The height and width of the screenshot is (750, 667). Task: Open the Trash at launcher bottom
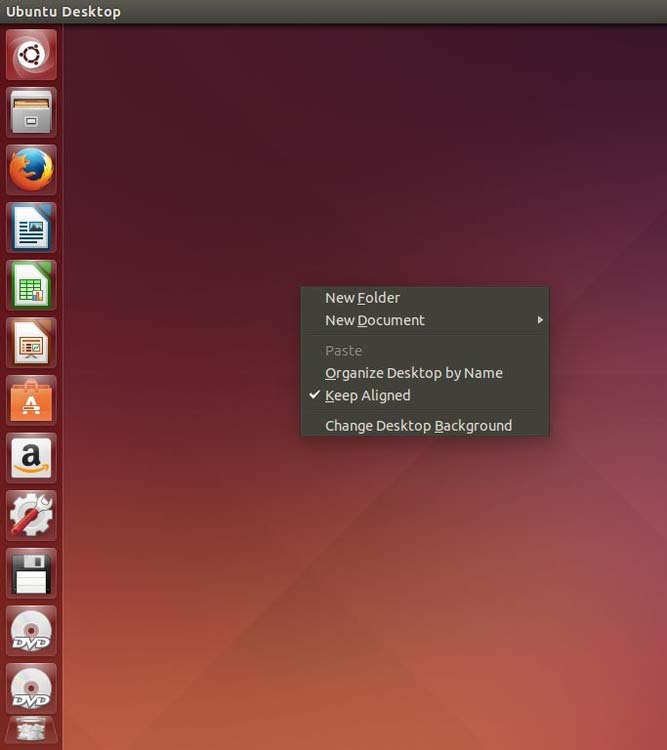(31, 729)
